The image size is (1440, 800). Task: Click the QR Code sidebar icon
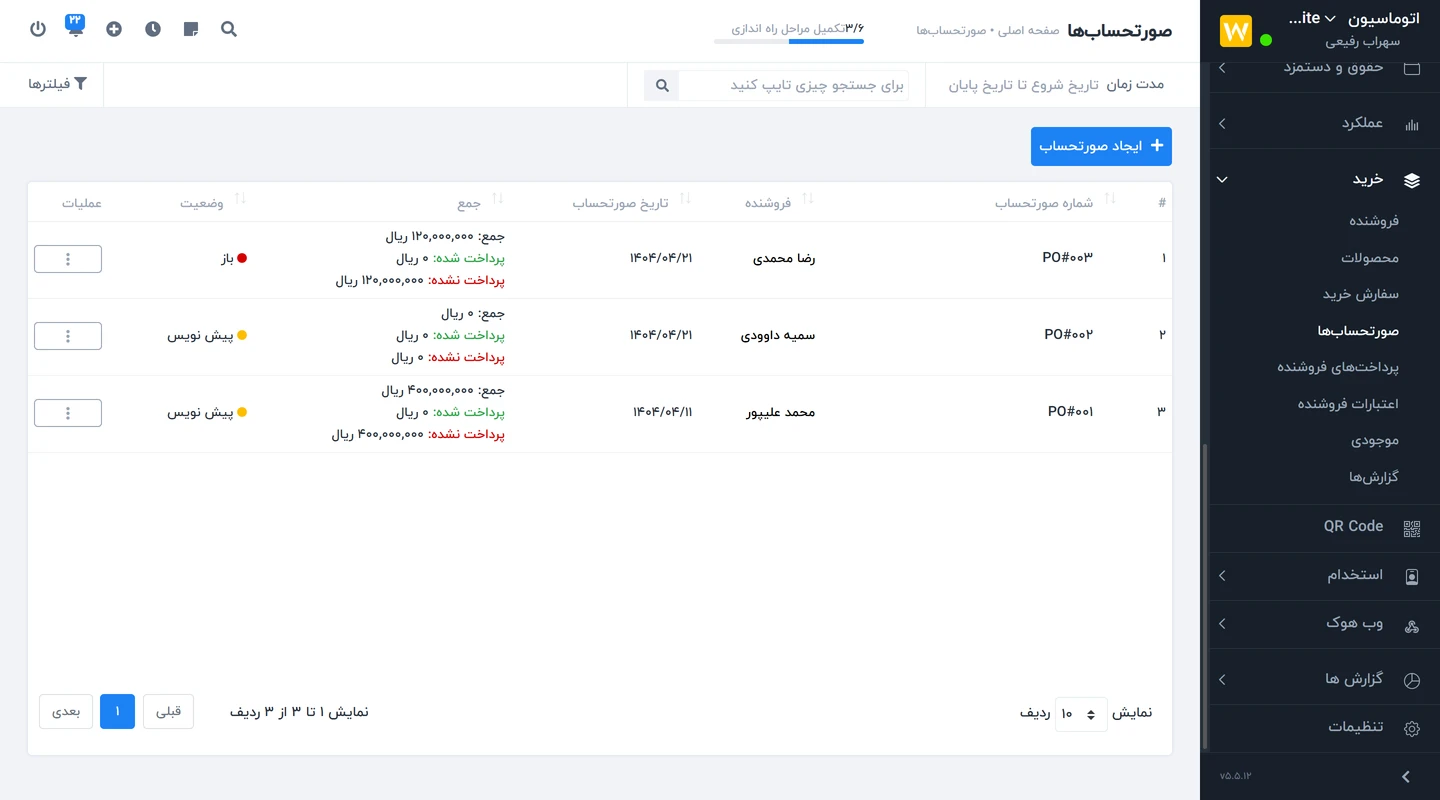click(1412, 529)
